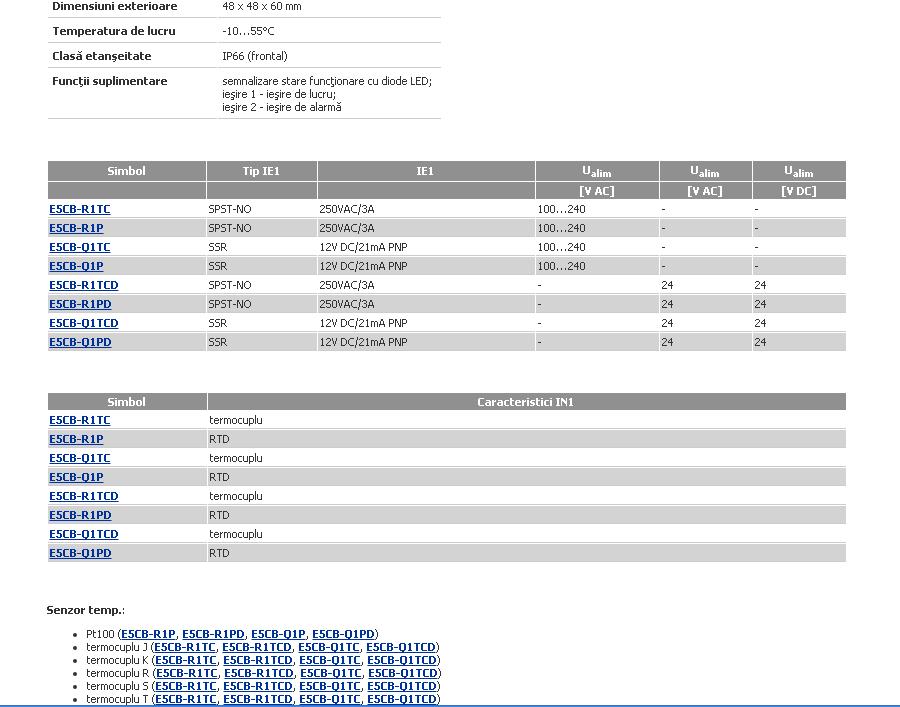Follow E5CB-R1TCD link in termocuplu K bullet
Viewport: 900px width, 707px height.
[258, 661]
